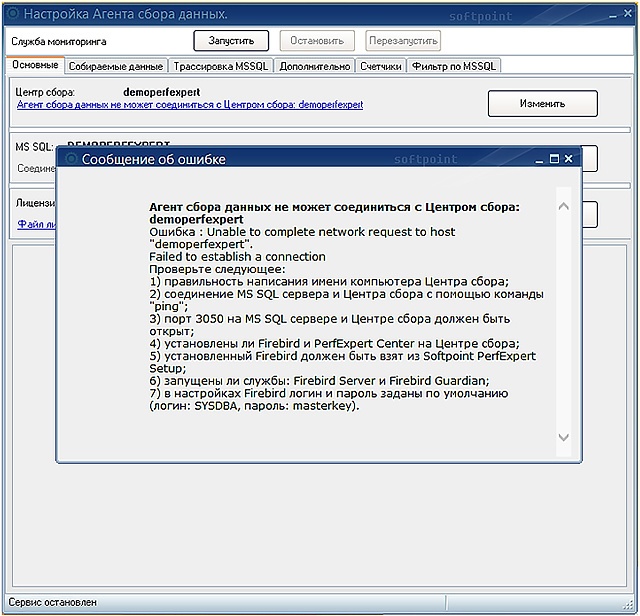Open the Трассировка MSSQL tab
The width and height of the screenshot is (640, 616).
tap(221, 66)
